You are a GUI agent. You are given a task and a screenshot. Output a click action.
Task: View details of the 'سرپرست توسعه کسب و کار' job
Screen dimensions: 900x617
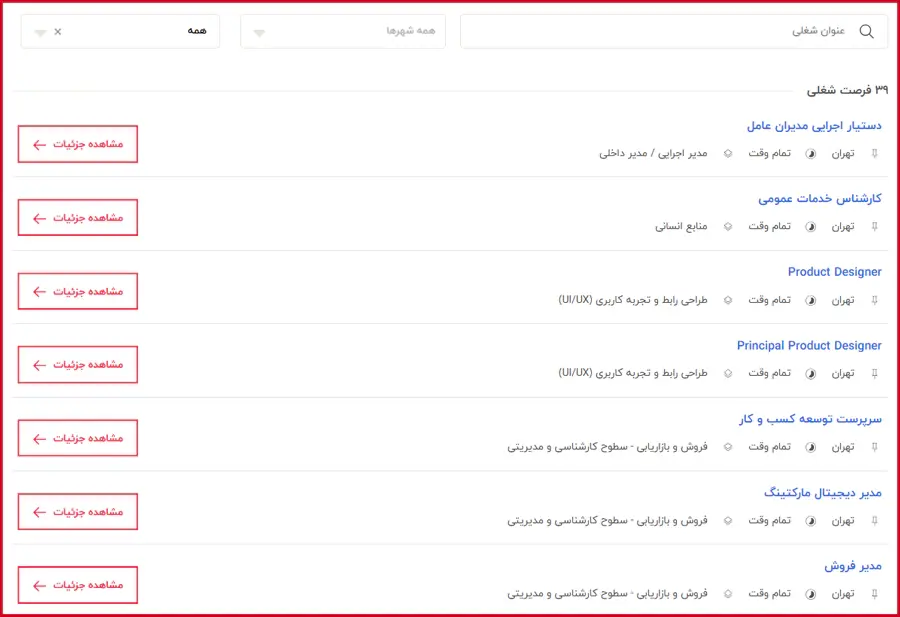point(78,438)
